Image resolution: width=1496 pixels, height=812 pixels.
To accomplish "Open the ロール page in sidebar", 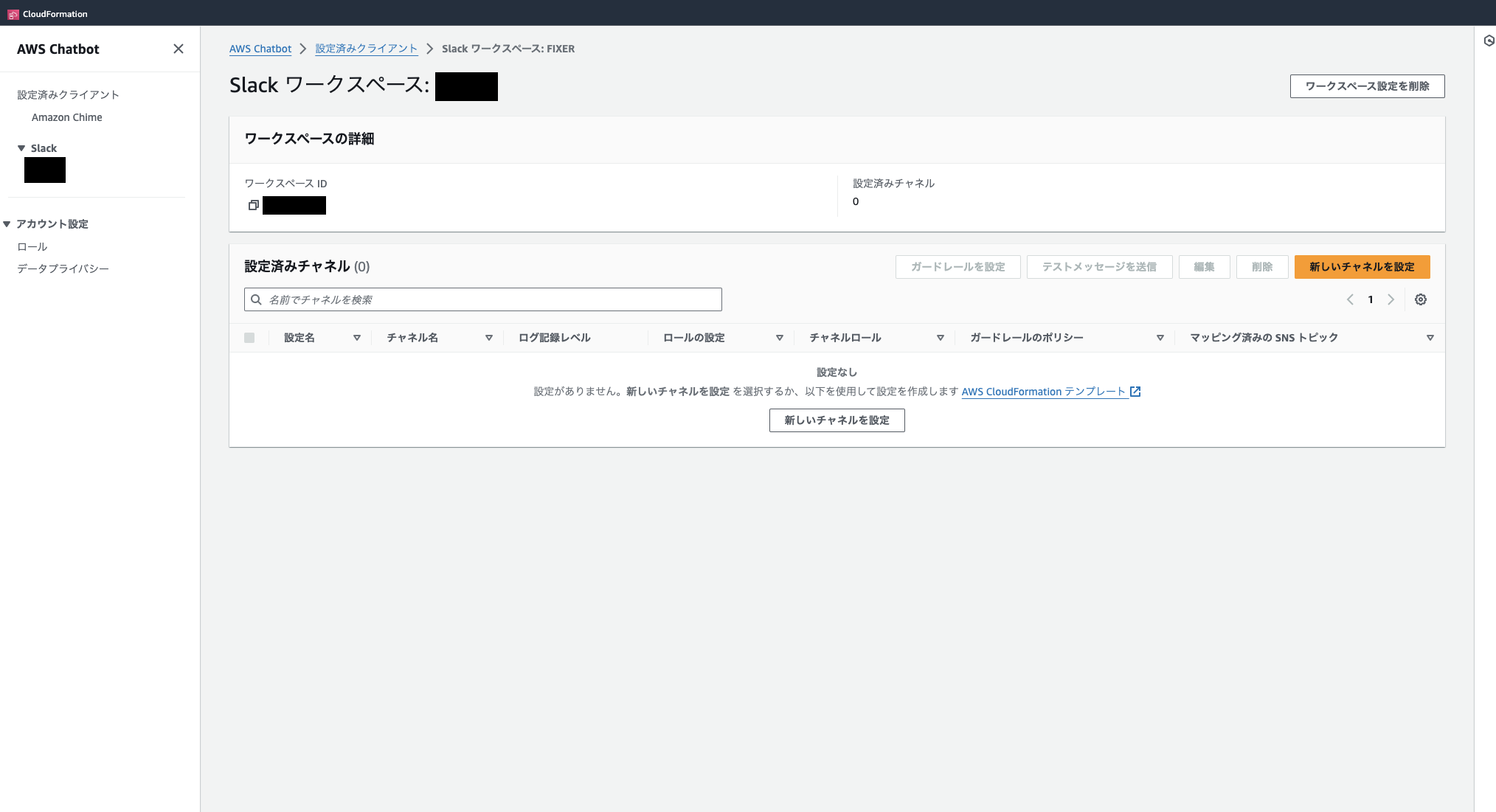I will 32,247.
